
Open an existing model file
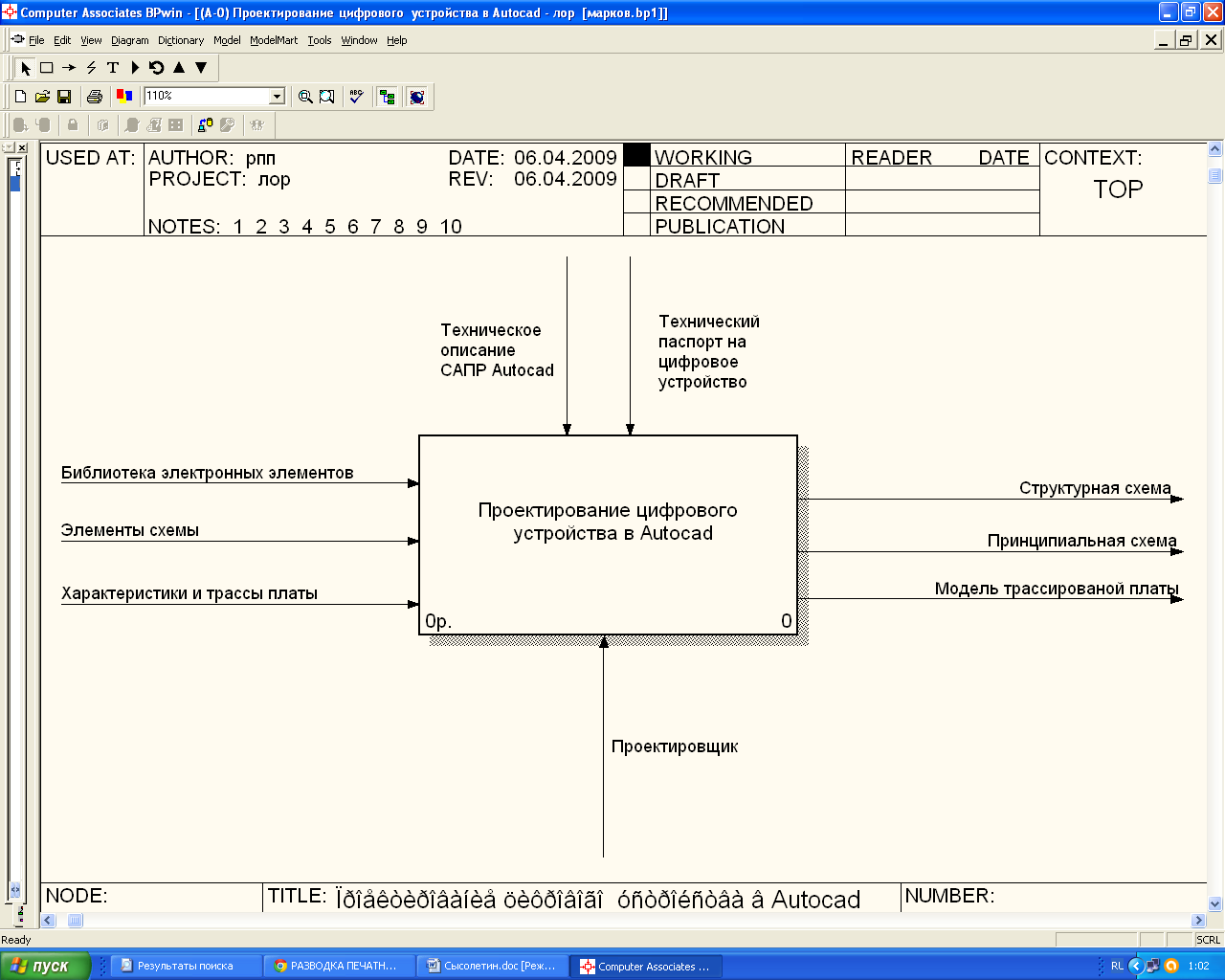42,97
